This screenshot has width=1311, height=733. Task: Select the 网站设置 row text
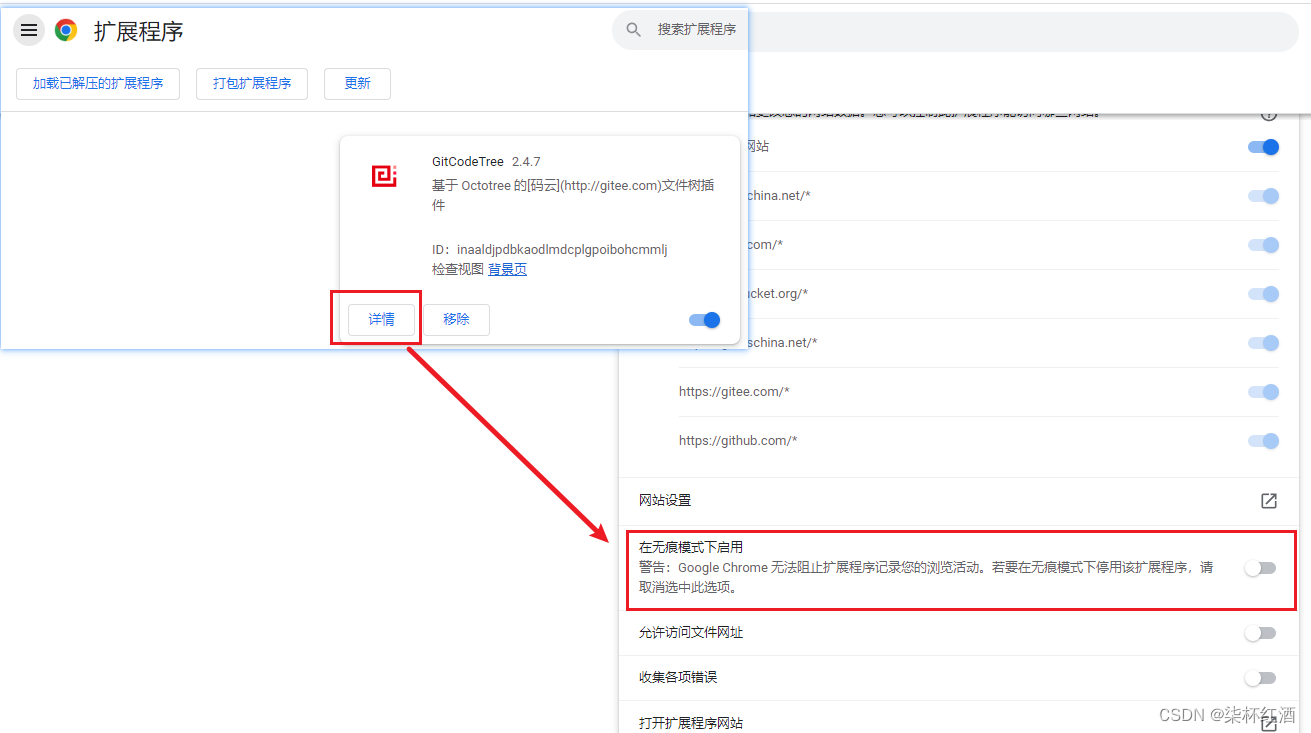[x=665, y=500]
